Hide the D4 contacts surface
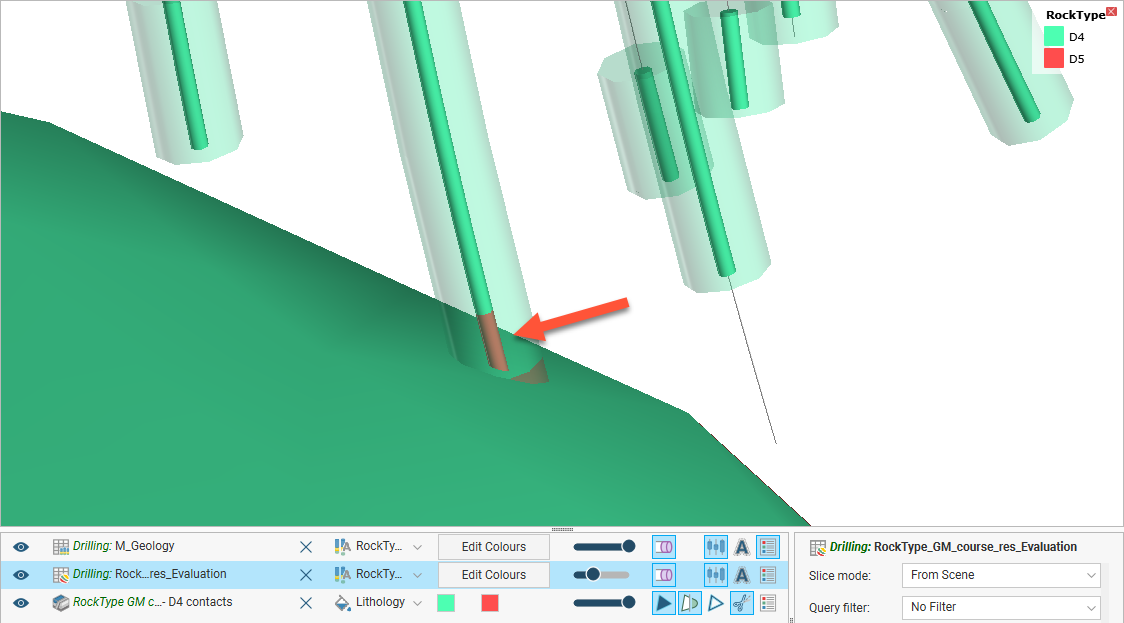 (x=21, y=603)
